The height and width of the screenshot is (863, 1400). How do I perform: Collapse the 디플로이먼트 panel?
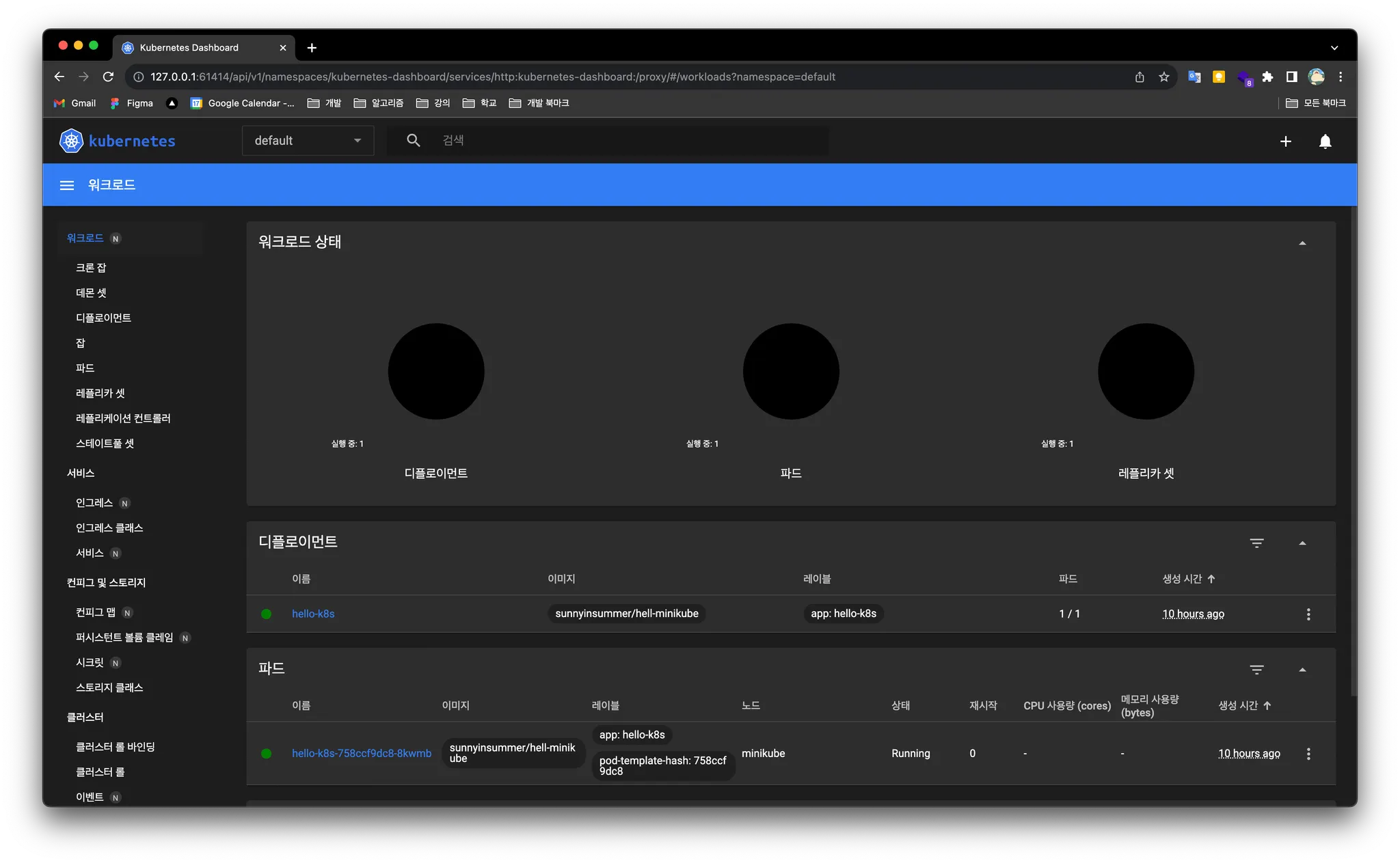pos(1302,543)
